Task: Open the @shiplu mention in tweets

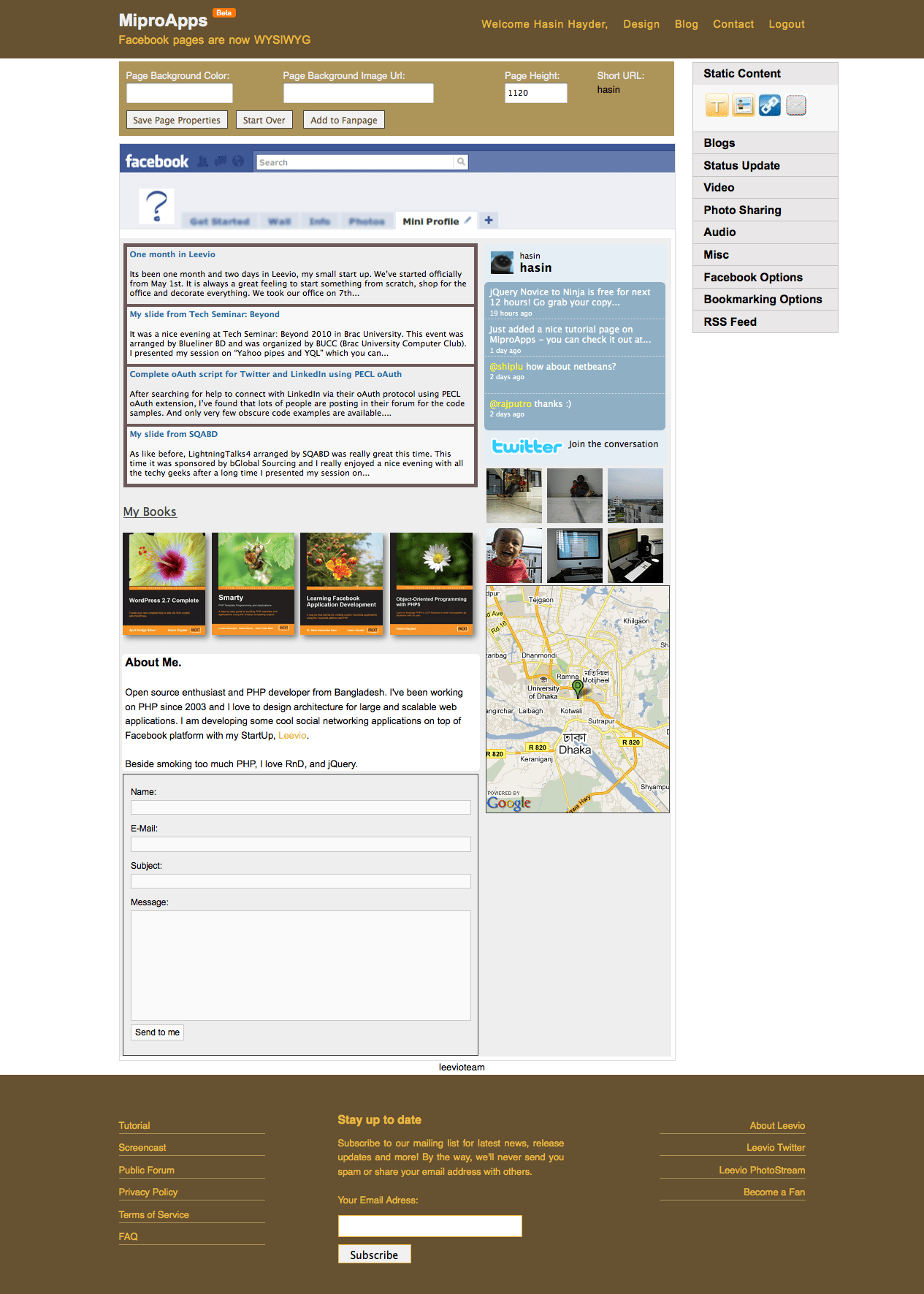Action: pos(506,367)
